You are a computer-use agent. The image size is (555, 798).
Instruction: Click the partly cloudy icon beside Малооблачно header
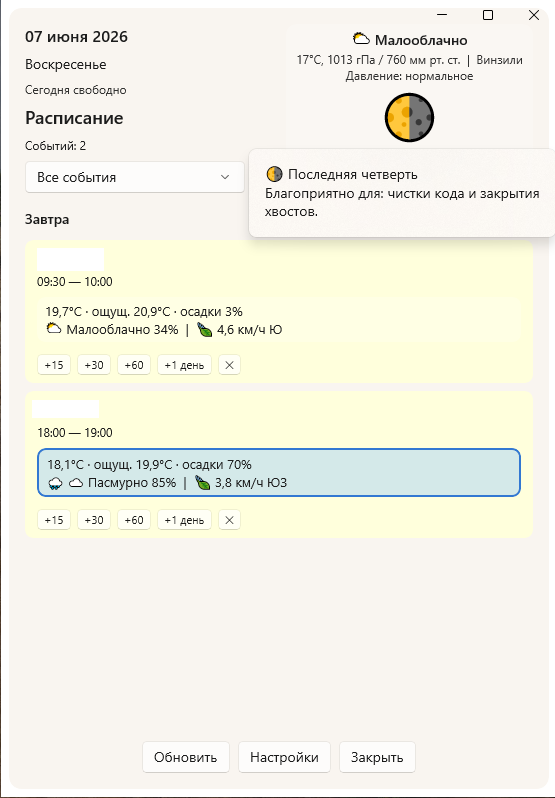coord(361,39)
